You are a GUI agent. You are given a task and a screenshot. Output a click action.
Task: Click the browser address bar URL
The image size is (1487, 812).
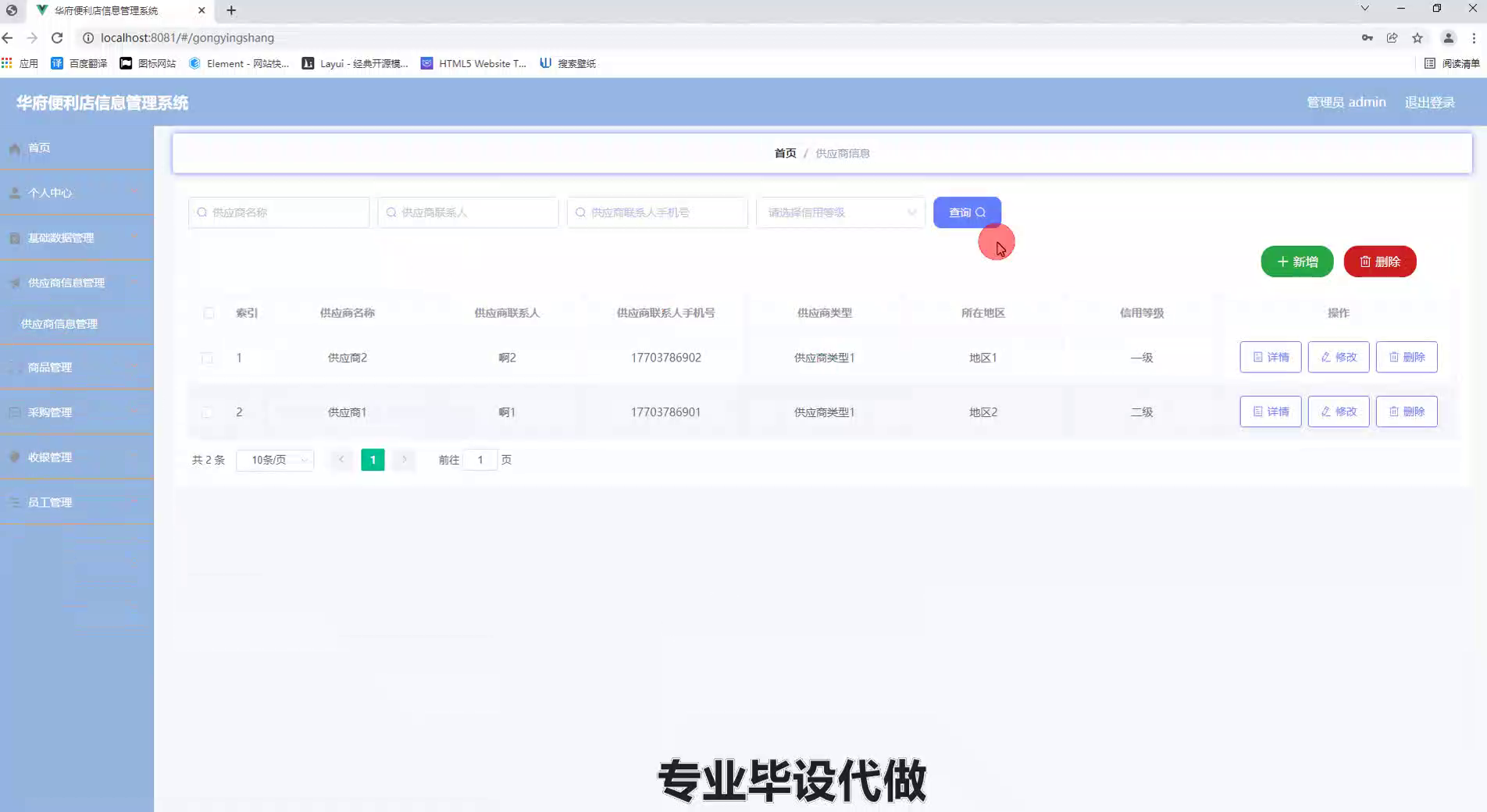tap(187, 37)
